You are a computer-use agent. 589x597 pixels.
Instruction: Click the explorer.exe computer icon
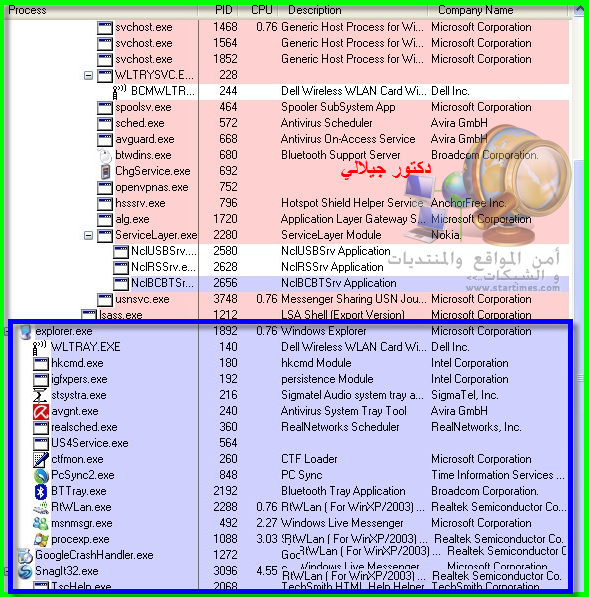pos(25,331)
